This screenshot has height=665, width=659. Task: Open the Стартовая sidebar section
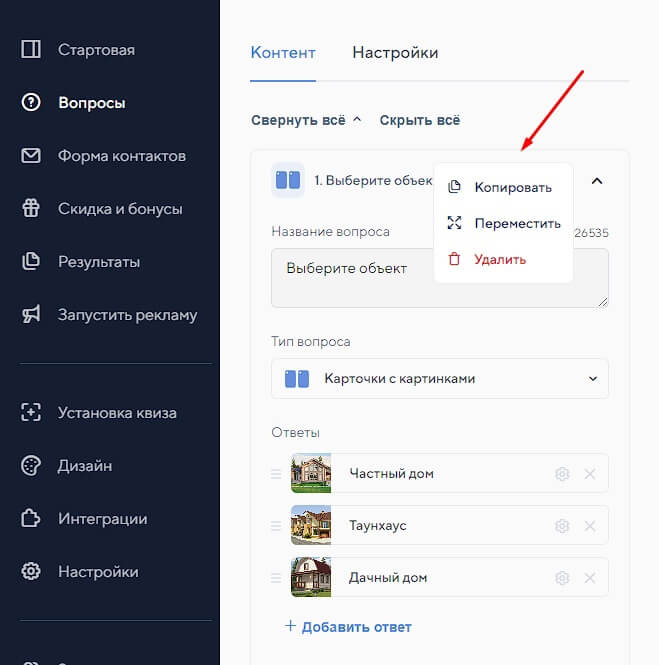click(96, 50)
